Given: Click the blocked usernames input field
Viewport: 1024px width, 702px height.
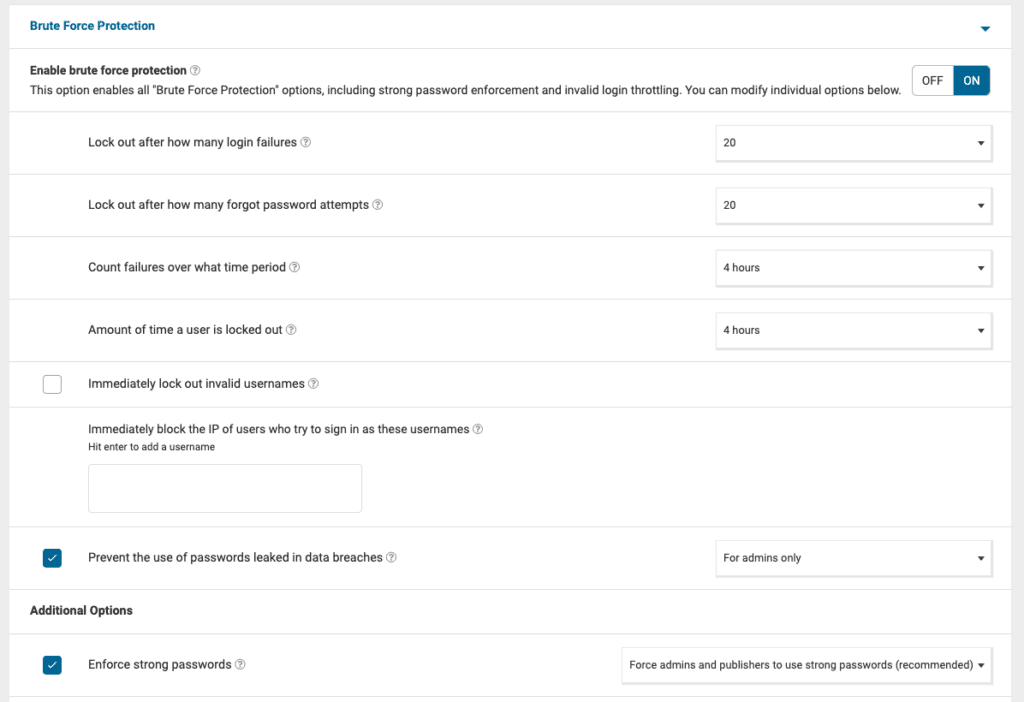Looking at the screenshot, I should (225, 488).
